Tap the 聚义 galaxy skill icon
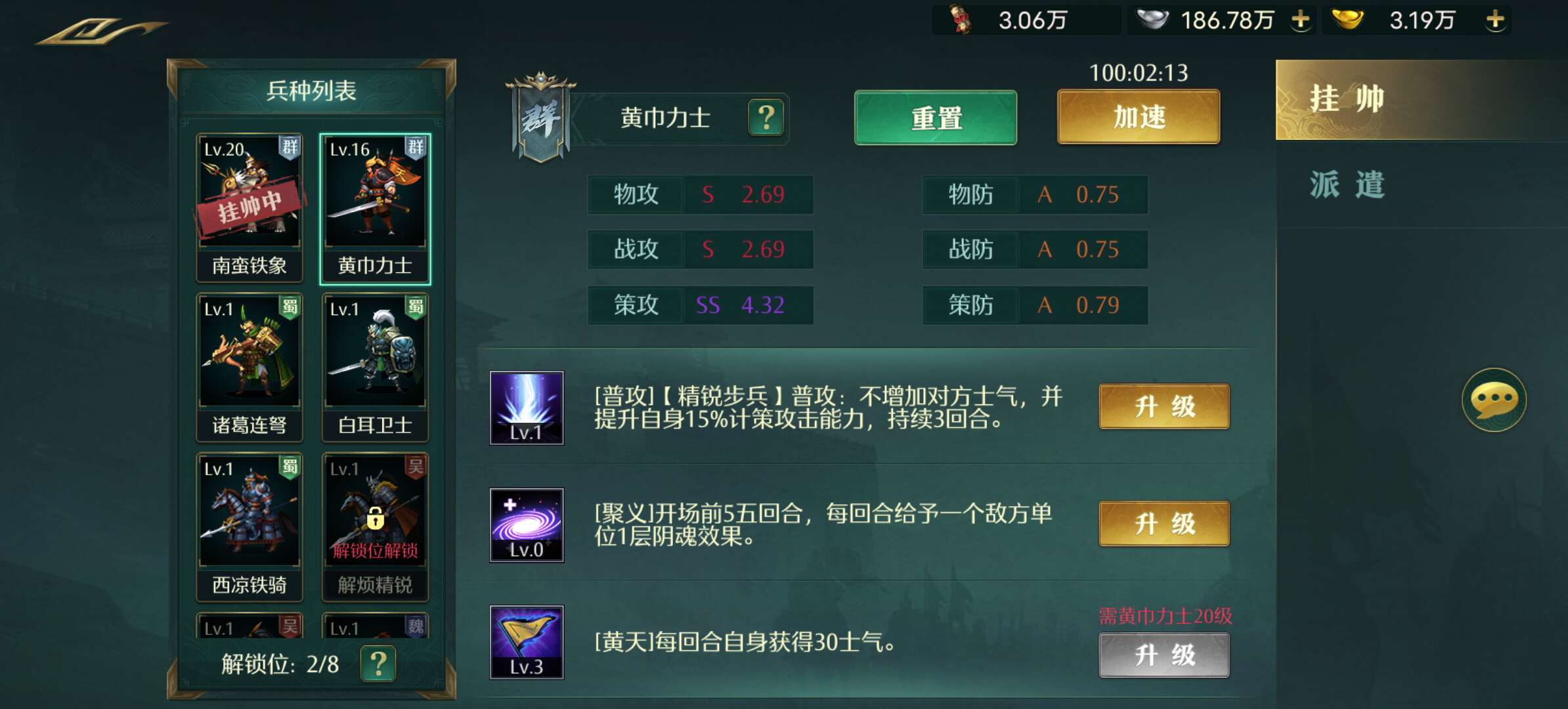The width and height of the screenshot is (1568, 709). click(x=527, y=525)
